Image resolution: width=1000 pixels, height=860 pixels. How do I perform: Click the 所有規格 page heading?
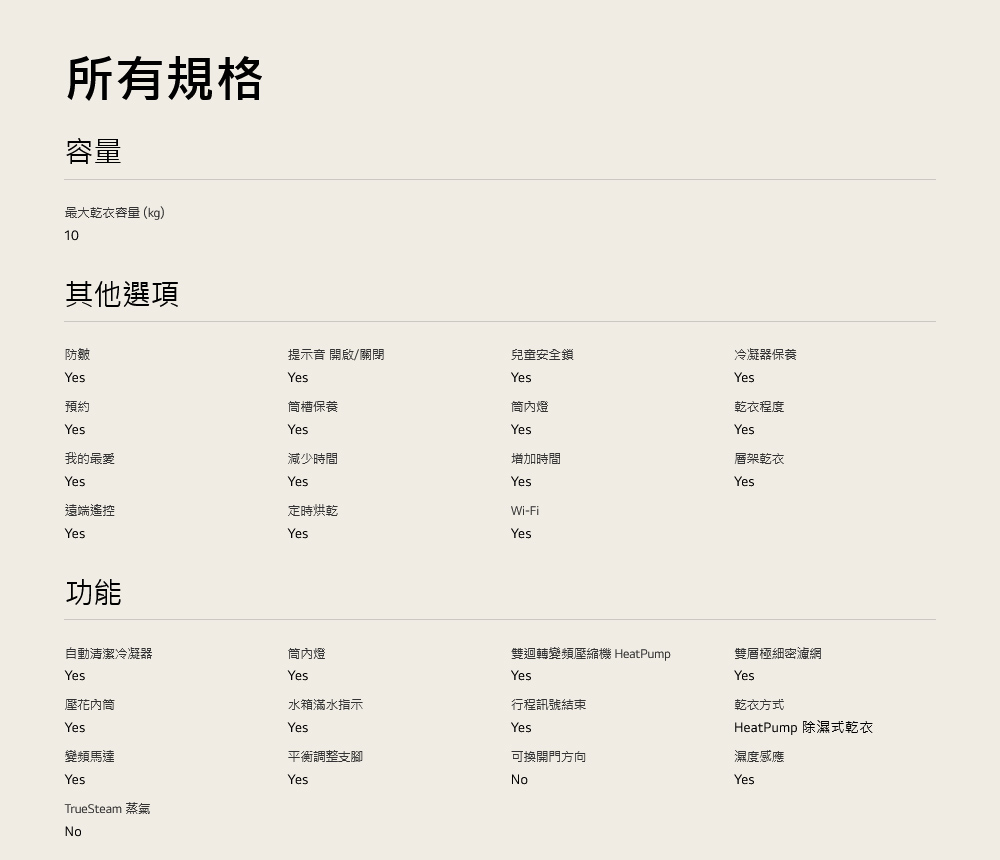(x=164, y=79)
